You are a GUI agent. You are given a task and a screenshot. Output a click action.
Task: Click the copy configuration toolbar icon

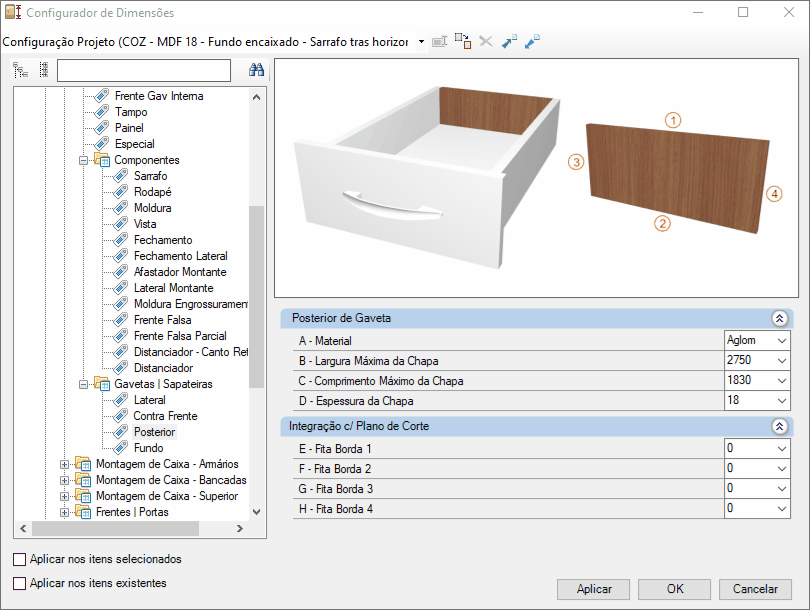click(x=462, y=42)
